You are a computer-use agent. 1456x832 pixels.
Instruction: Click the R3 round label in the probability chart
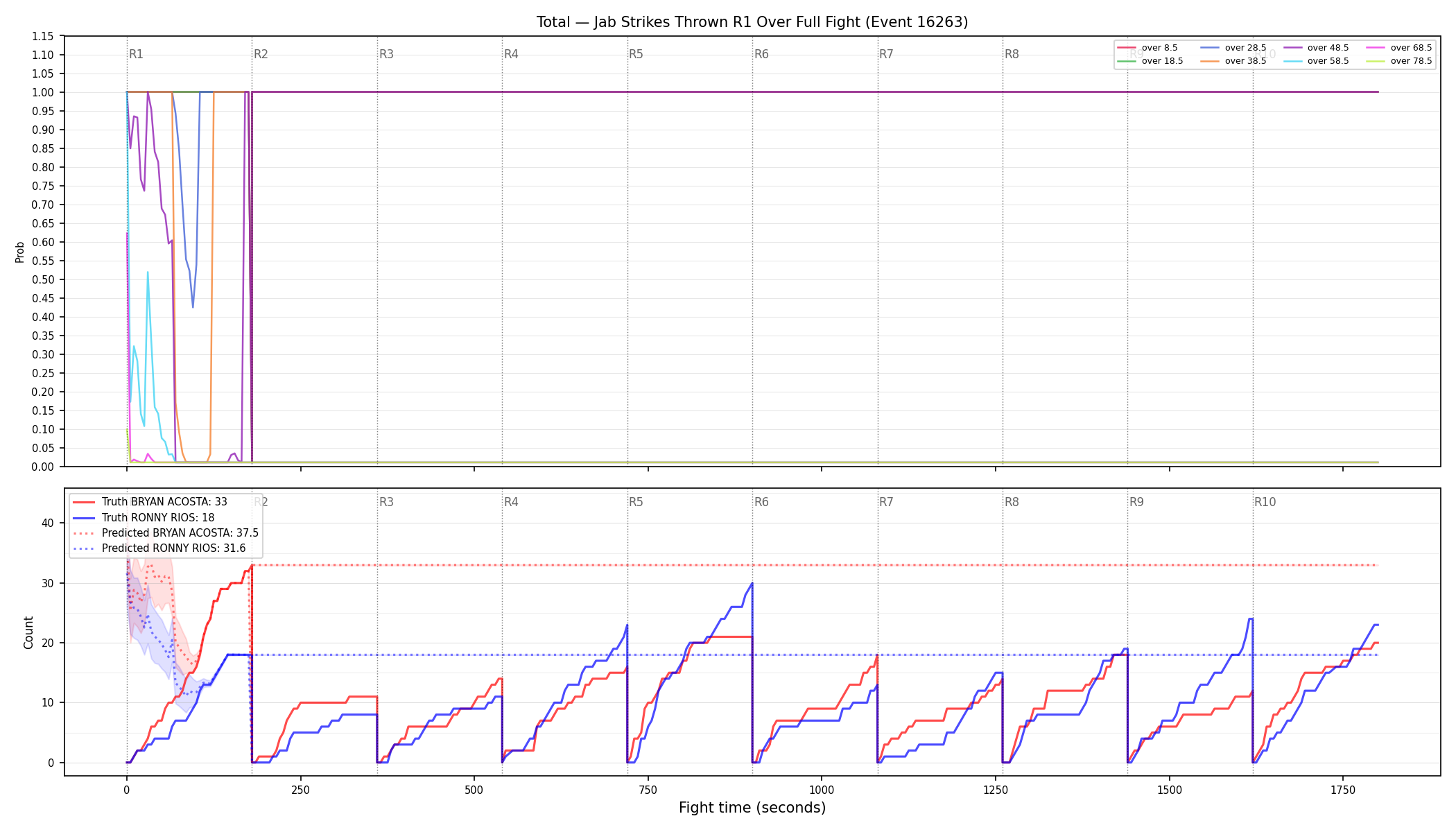click(386, 54)
